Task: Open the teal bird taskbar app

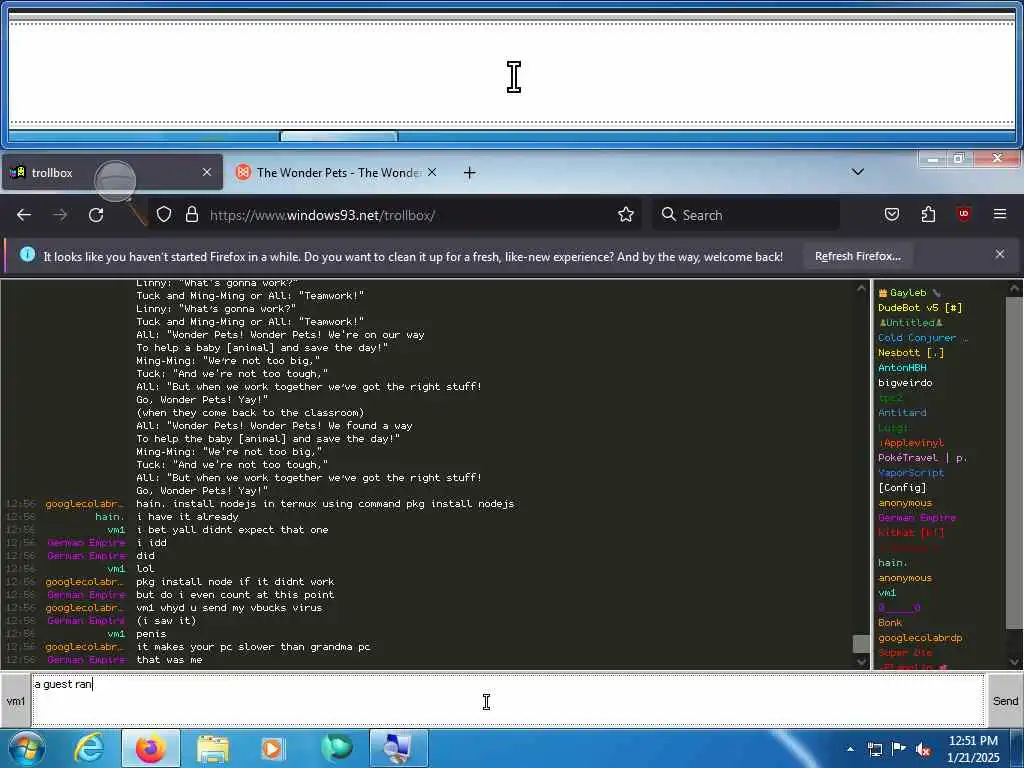Action: click(337, 748)
